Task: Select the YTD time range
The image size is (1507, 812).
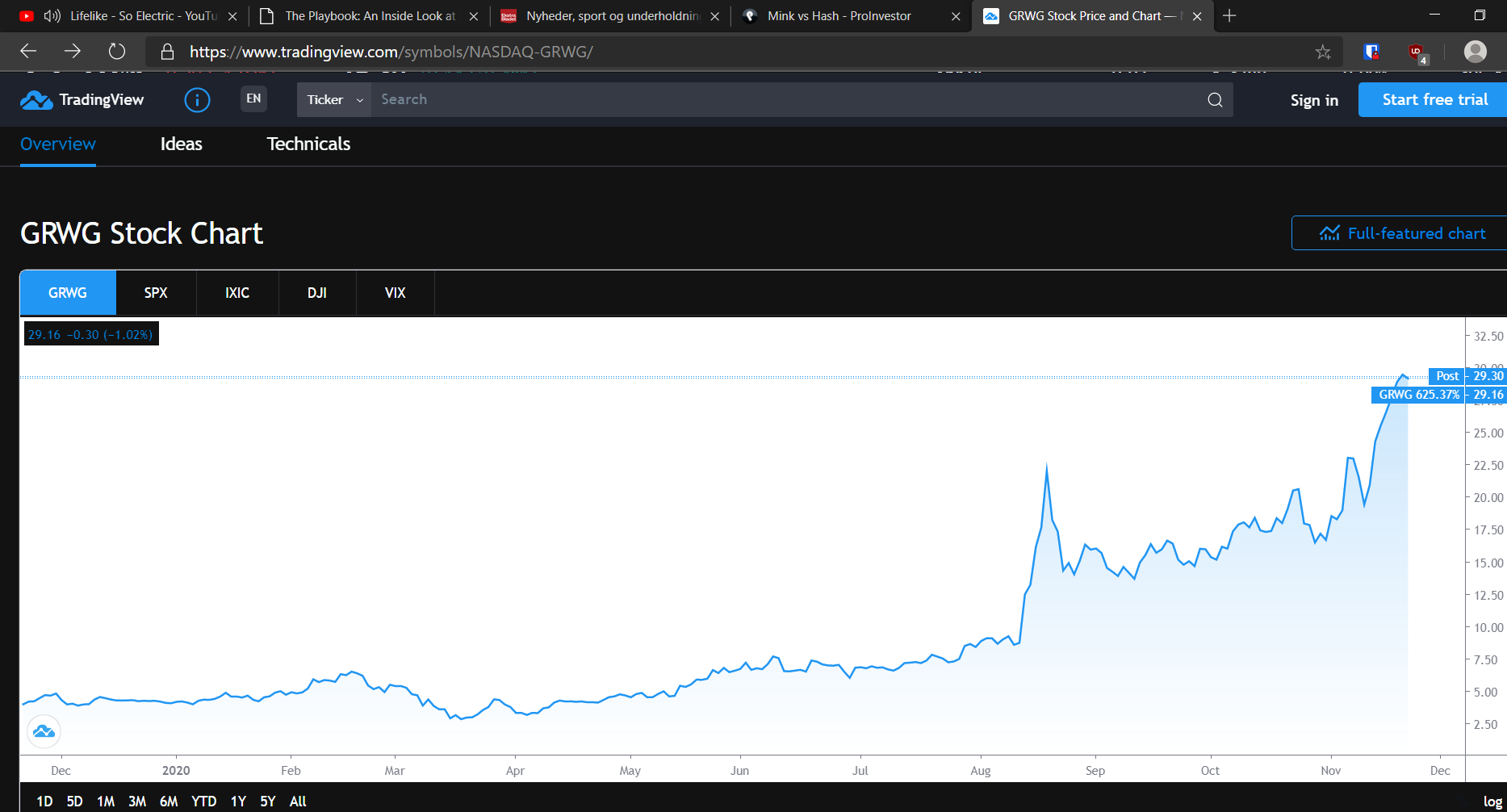Action: [x=203, y=802]
